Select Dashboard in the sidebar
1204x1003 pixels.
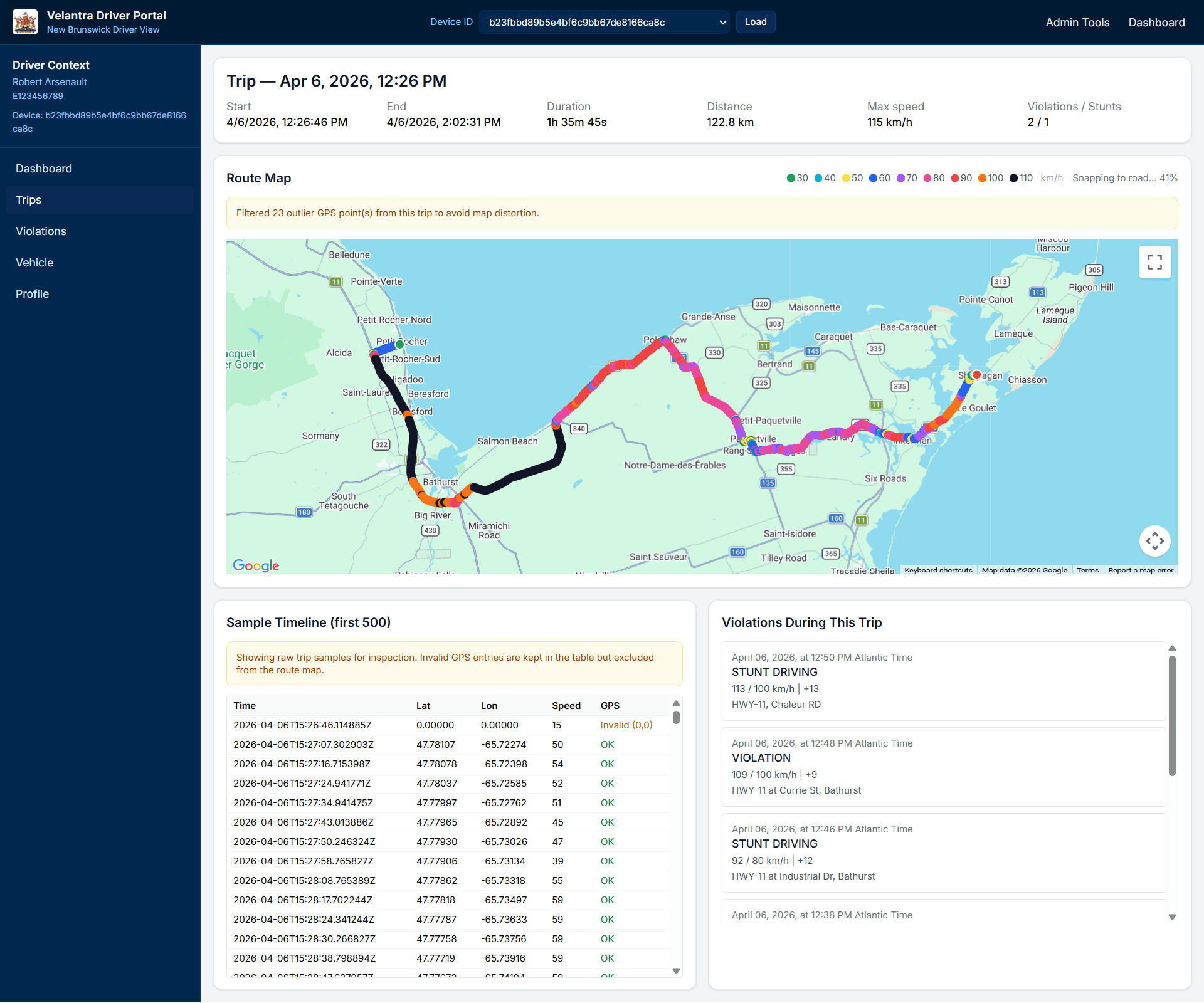pyautogui.click(x=100, y=169)
